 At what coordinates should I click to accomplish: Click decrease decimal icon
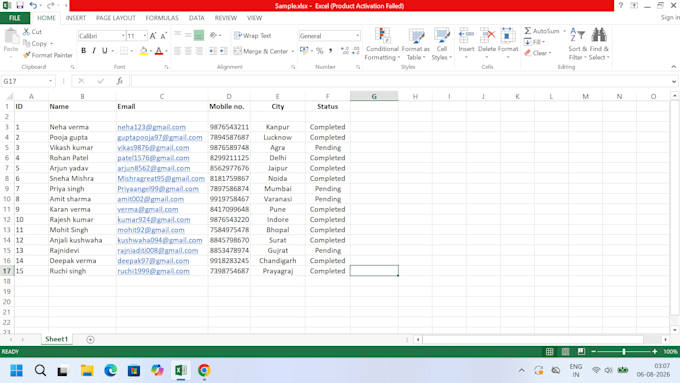click(356, 51)
